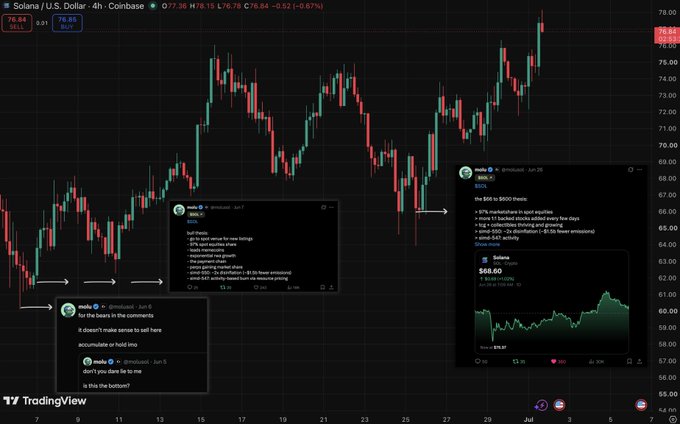Click the green market status dot by Coinbase
Viewport: 680px width, 424px height.
[x=153, y=6]
